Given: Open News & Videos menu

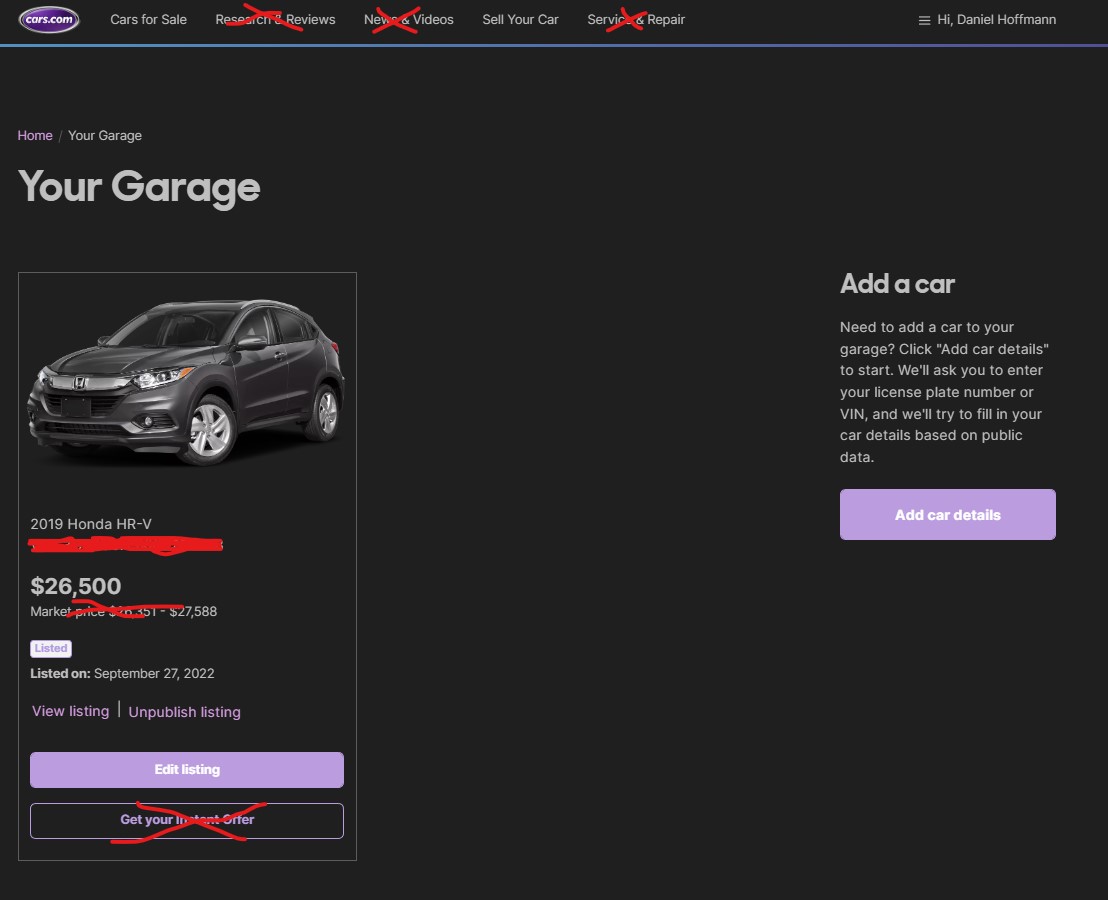Looking at the screenshot, I should click(x=408, y=20).
